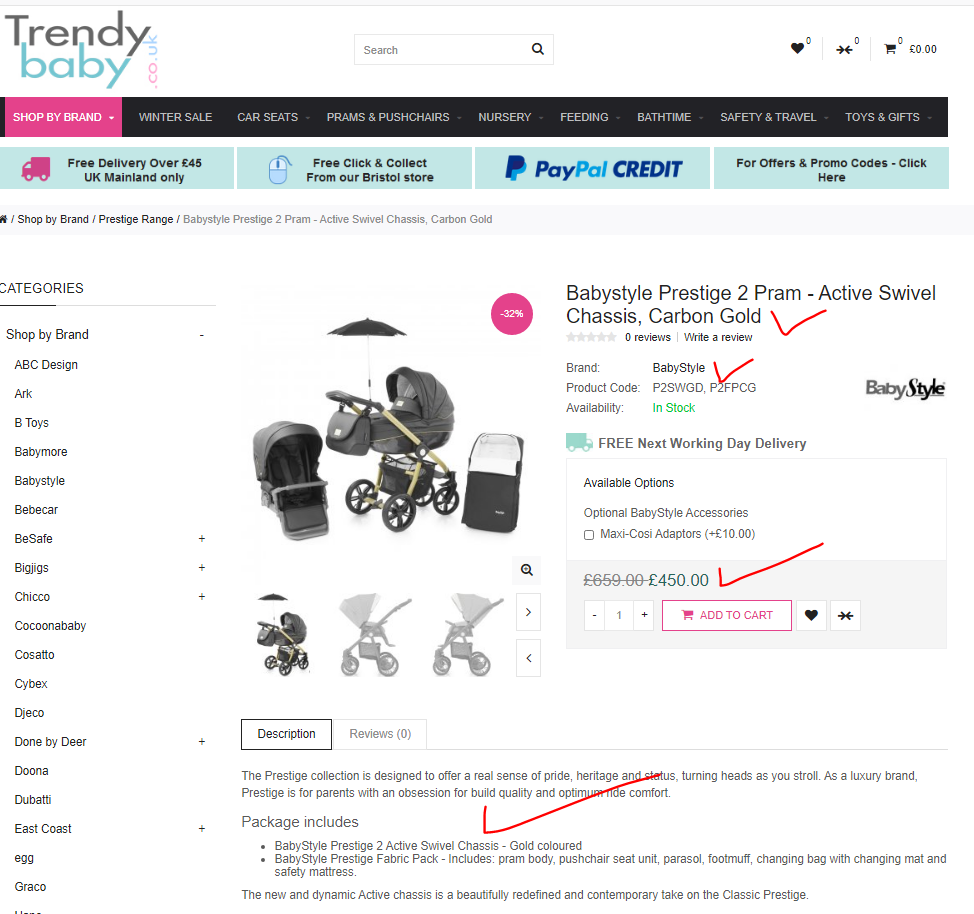974x914 pixels.
Task: Collapse the Shop by Brand category
Action: (202, 335)
